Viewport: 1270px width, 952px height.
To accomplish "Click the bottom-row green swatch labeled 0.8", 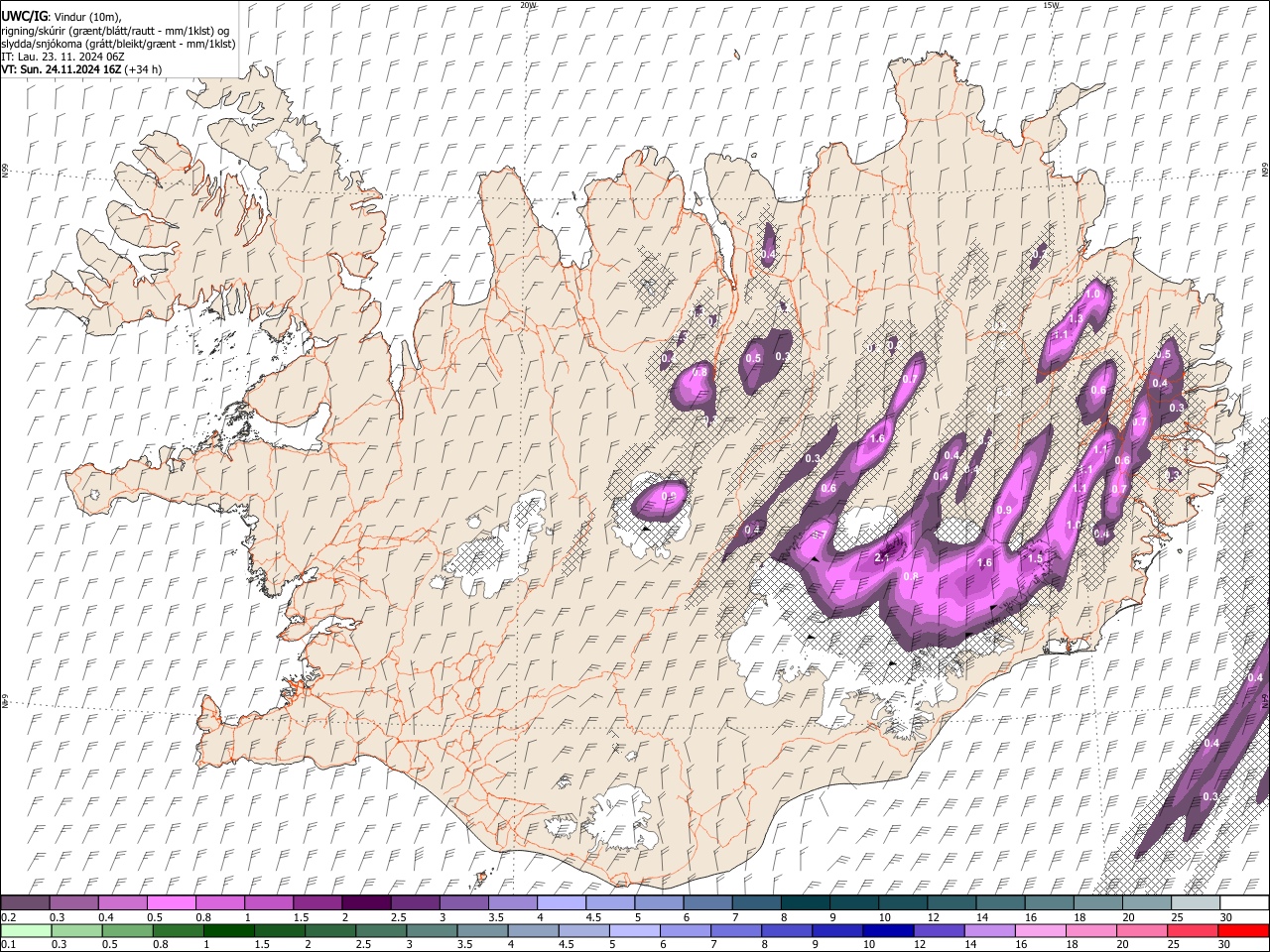I will click(178, 930).
